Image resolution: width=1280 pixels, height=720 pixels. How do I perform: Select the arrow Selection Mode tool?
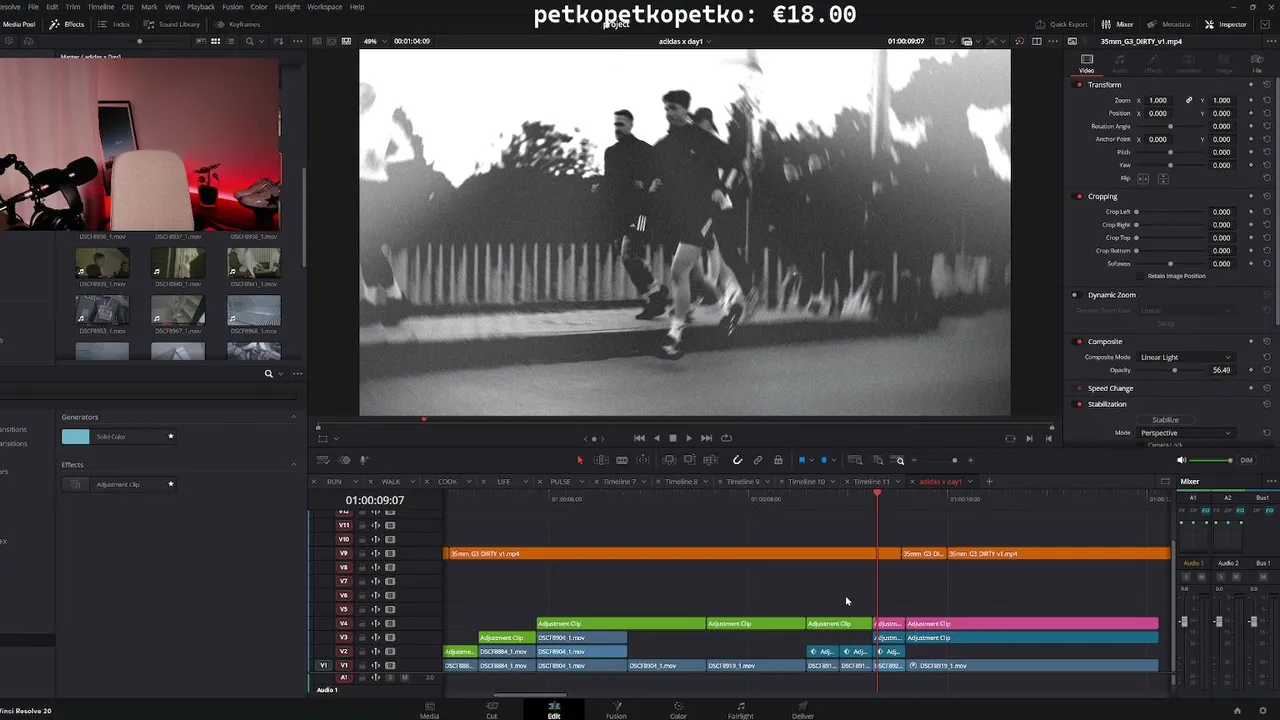[580, 460]
